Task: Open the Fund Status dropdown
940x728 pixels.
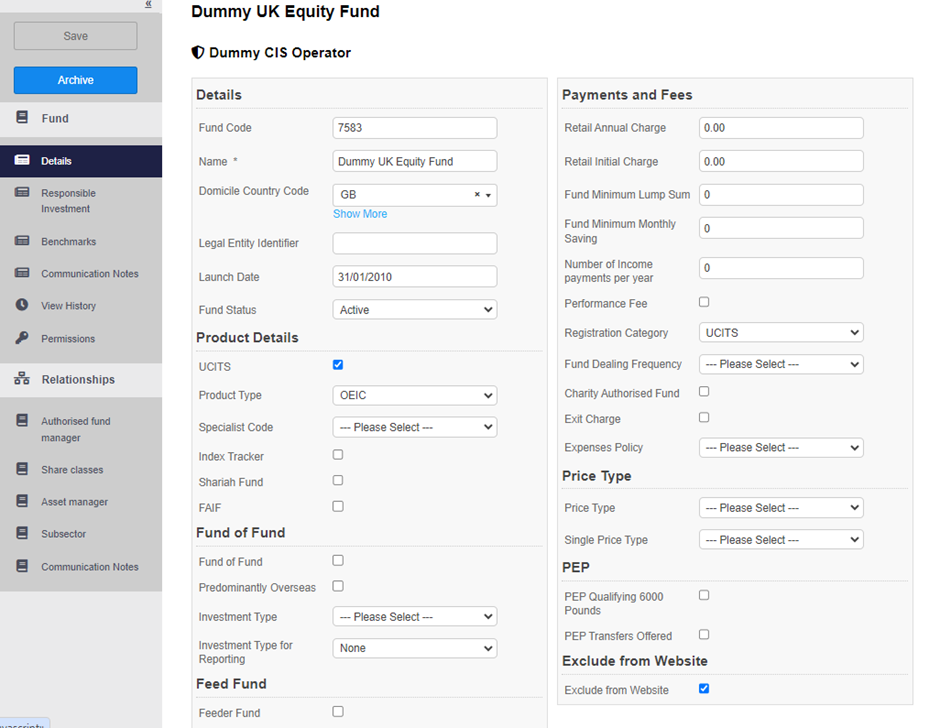Action: (x=414, y=310)
